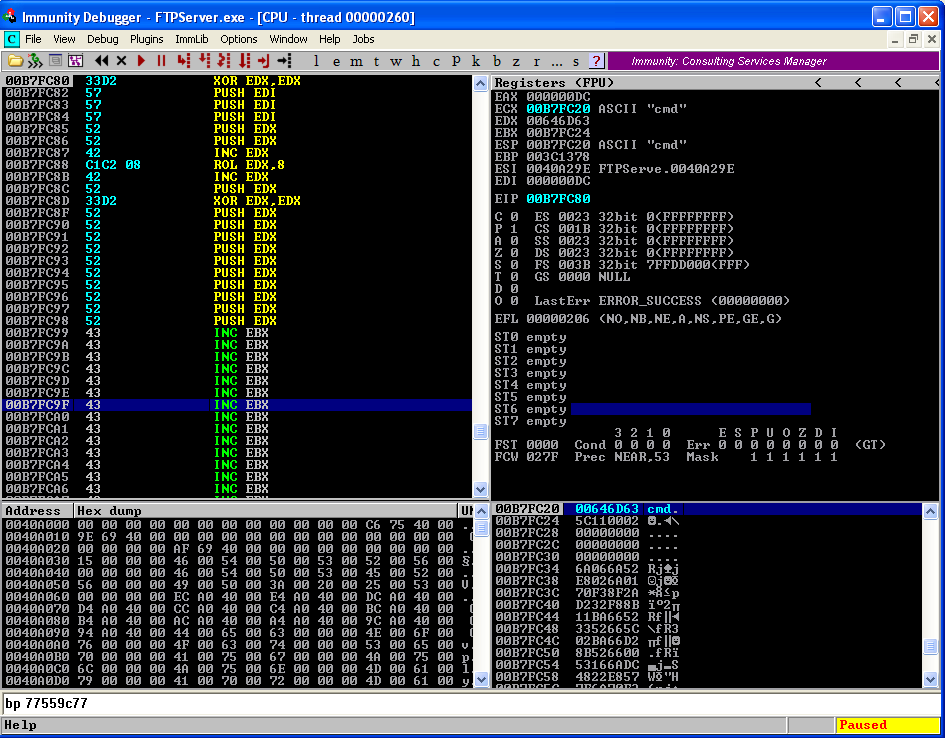
Task: Close the debugged program with the X icon
Action: click(121, 61)
